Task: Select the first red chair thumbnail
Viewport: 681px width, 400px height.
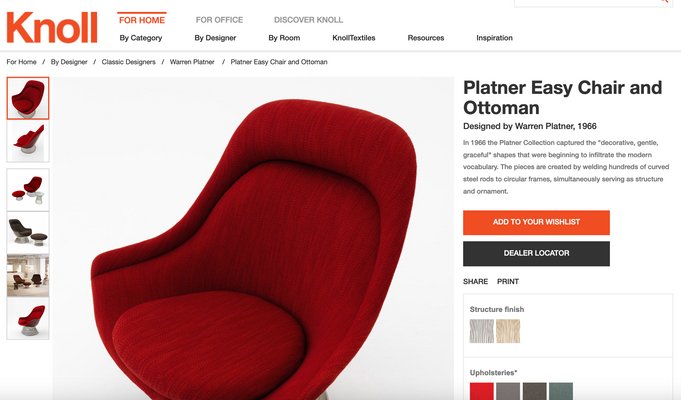Action: (28, 98)
